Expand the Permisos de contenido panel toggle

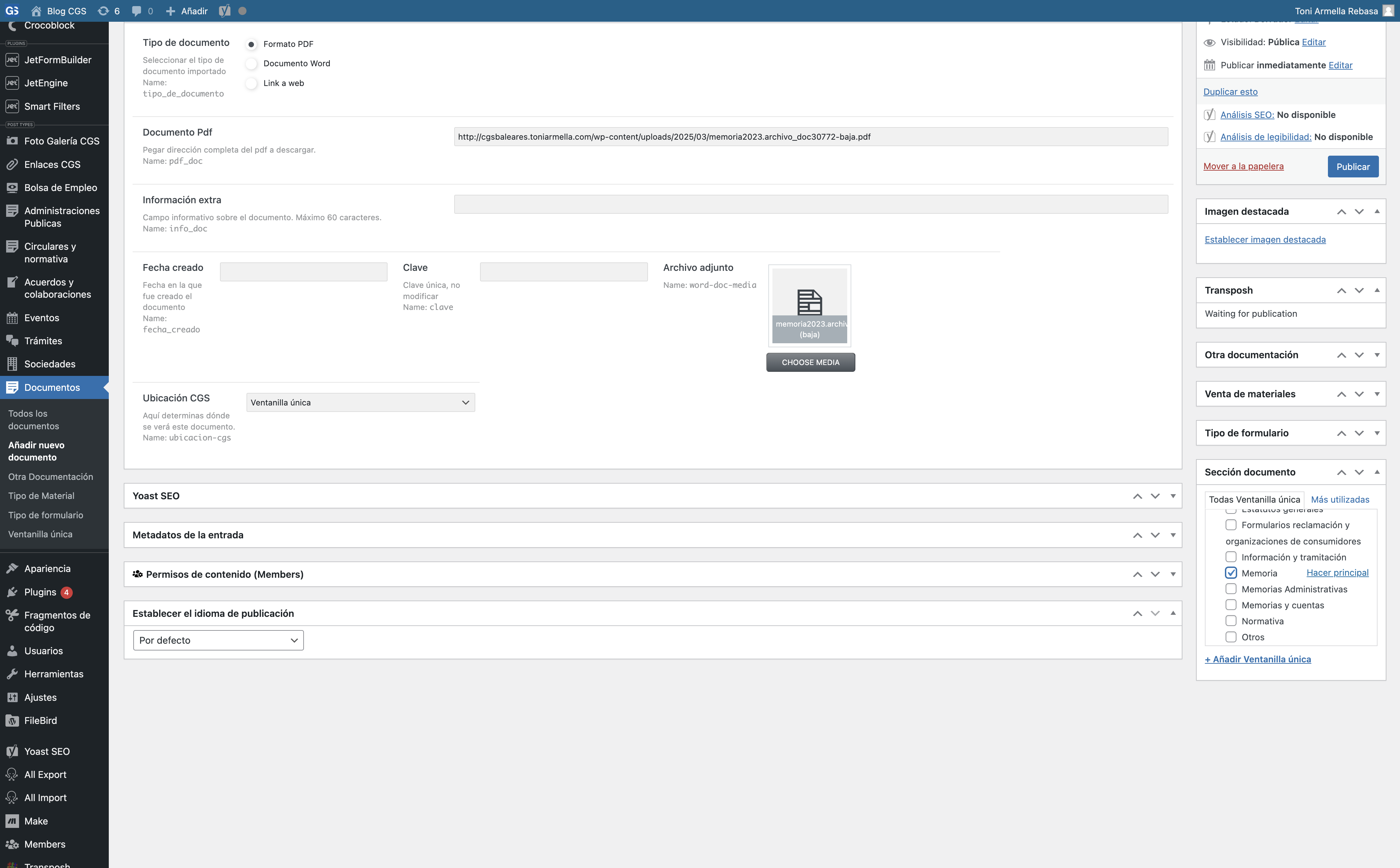click(x=1173, y=574)
